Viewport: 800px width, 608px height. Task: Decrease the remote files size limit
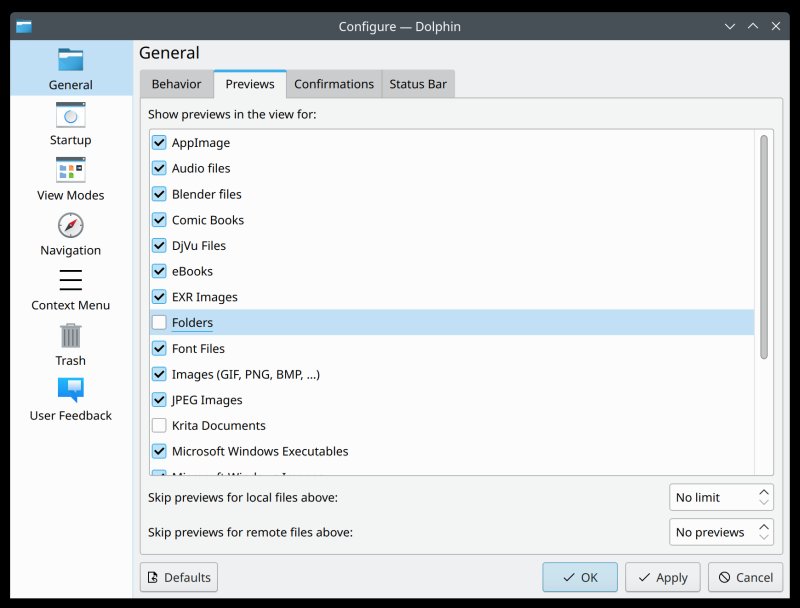765,538
